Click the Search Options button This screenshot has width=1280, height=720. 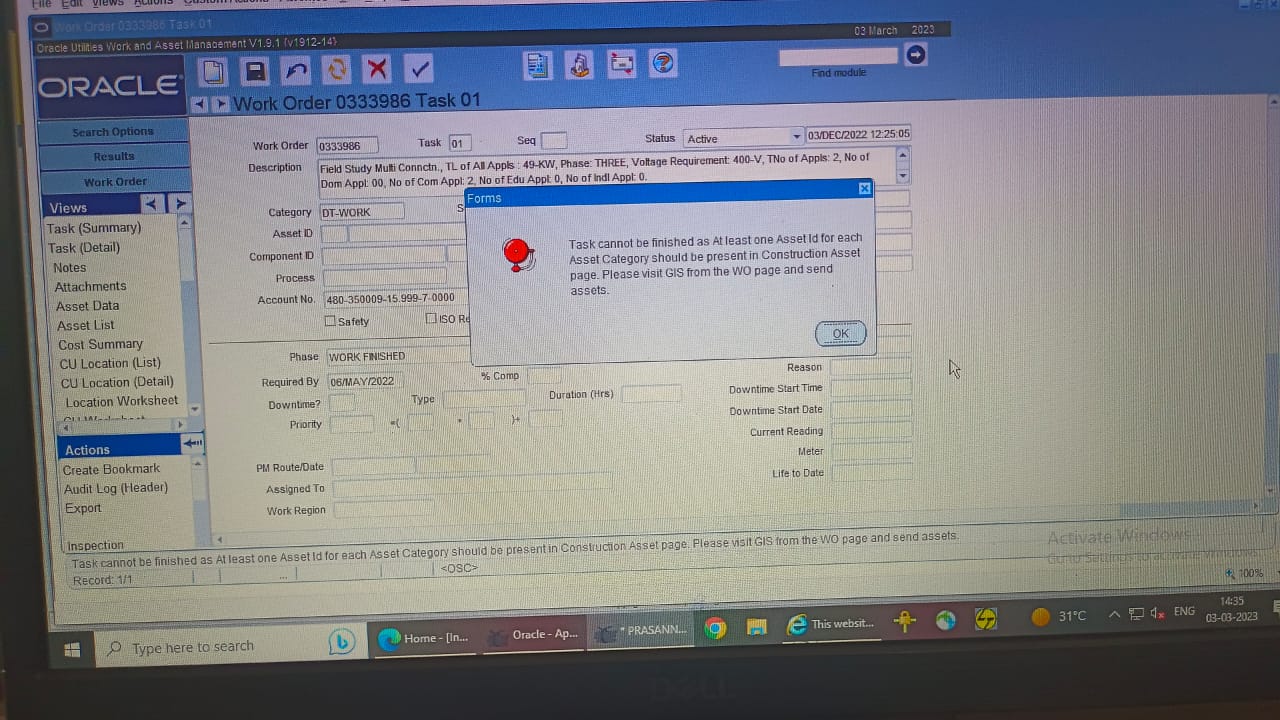pyautogui.click(x=113, y=132)
